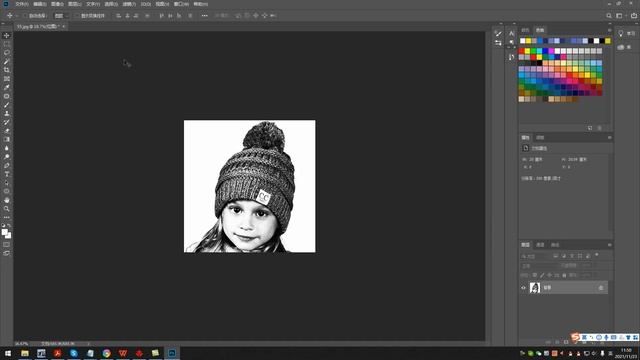Viewport: 640px width, 360px height.
Task: Select the Shape tool
Action: pyautogui.click(x=7, y=191)
